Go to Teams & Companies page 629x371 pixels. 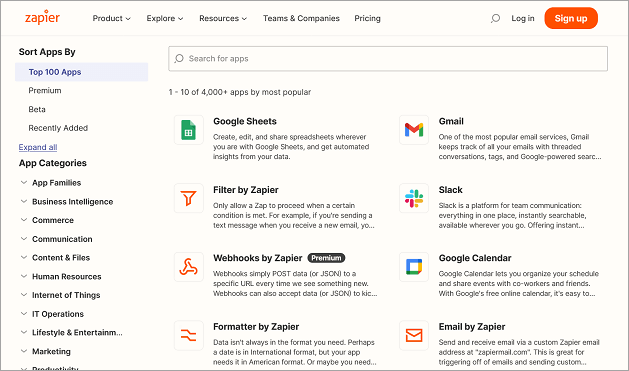pos(301,18)
